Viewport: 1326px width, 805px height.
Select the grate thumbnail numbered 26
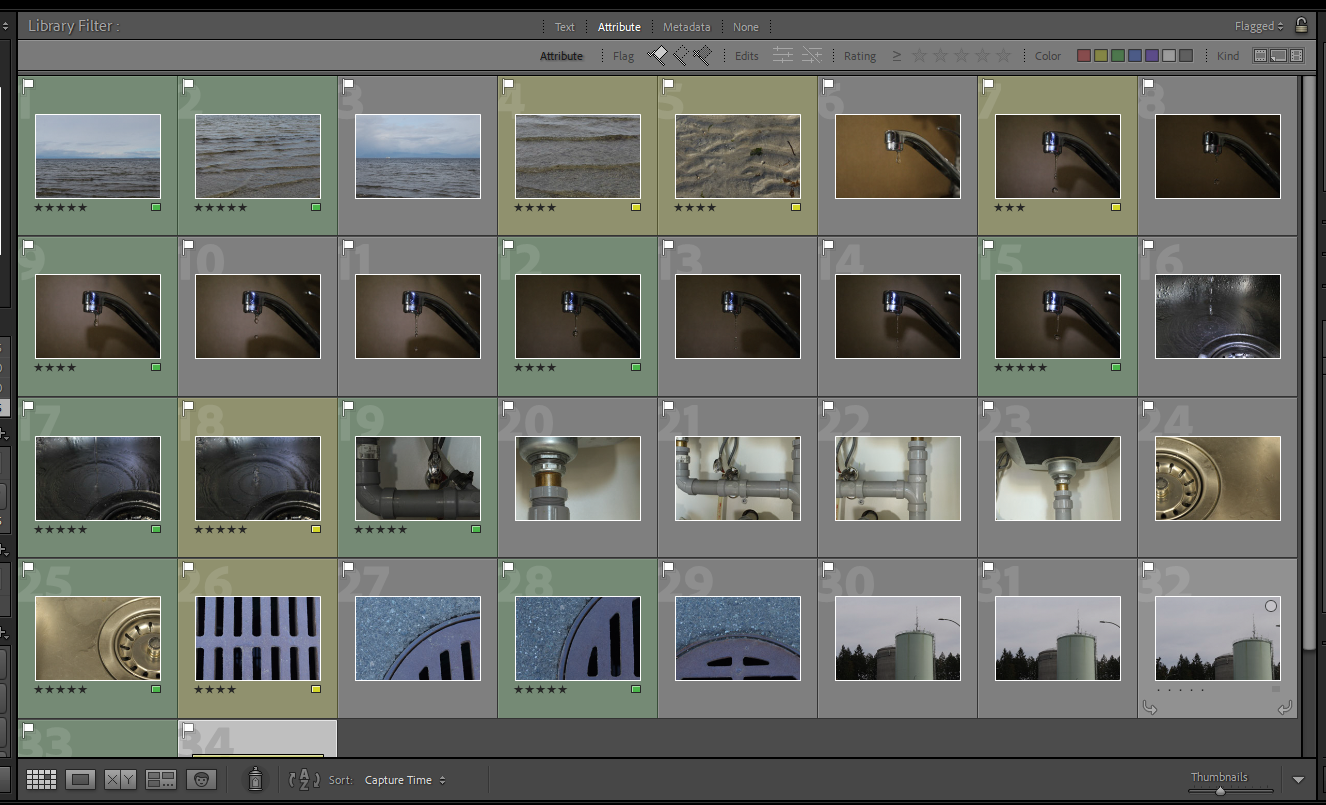point(258,638)
